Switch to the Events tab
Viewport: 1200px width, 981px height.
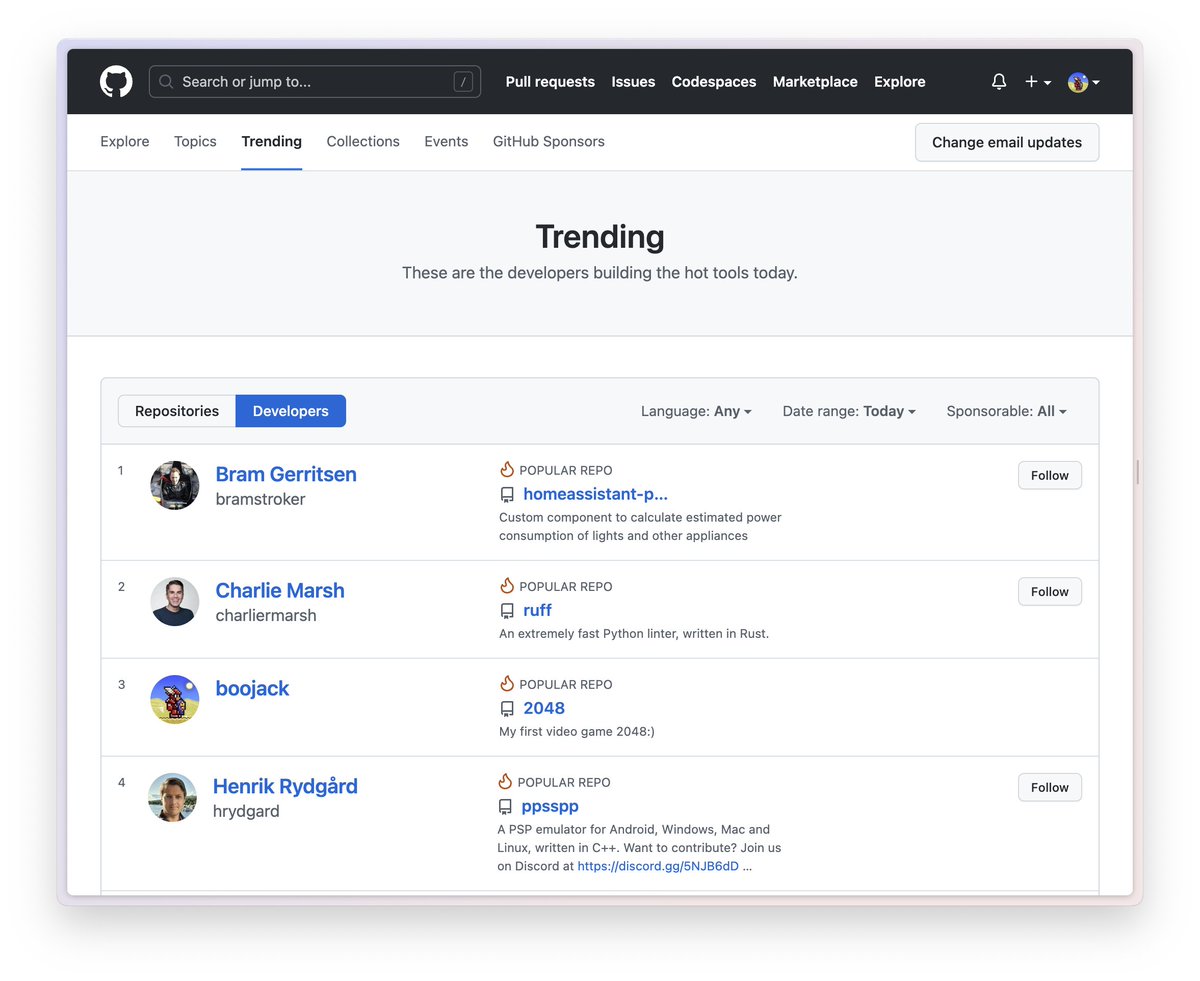point(446,142)
